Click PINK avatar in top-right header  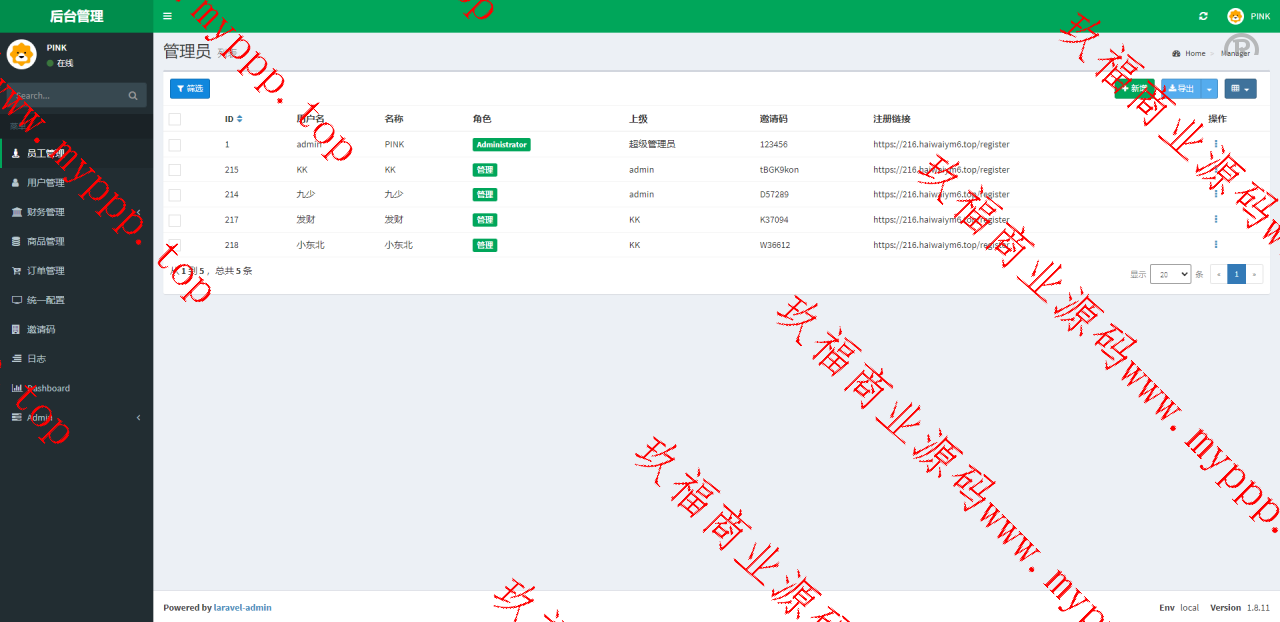coord(1235,16)
